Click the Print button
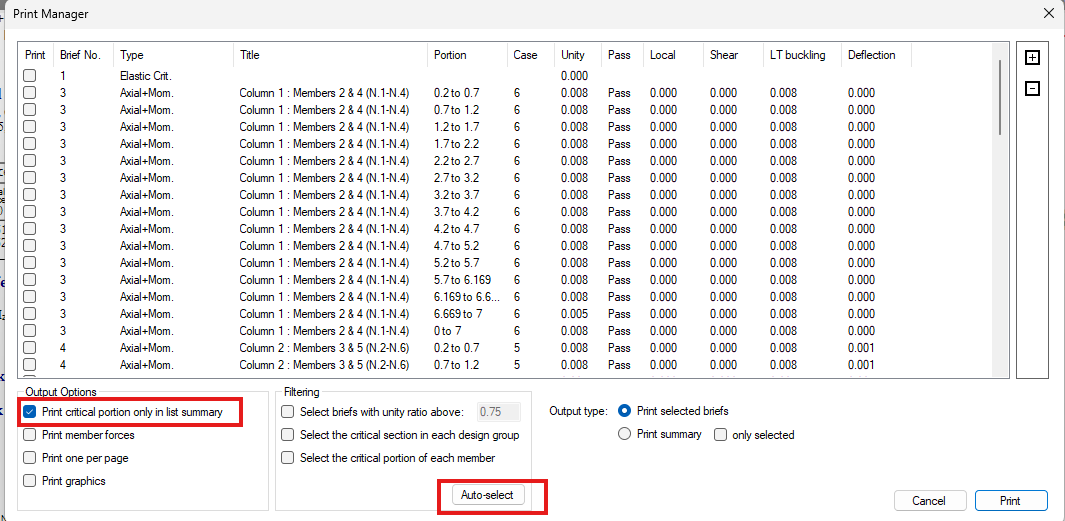The image size is (1065, 521). tap(1010, 500)
